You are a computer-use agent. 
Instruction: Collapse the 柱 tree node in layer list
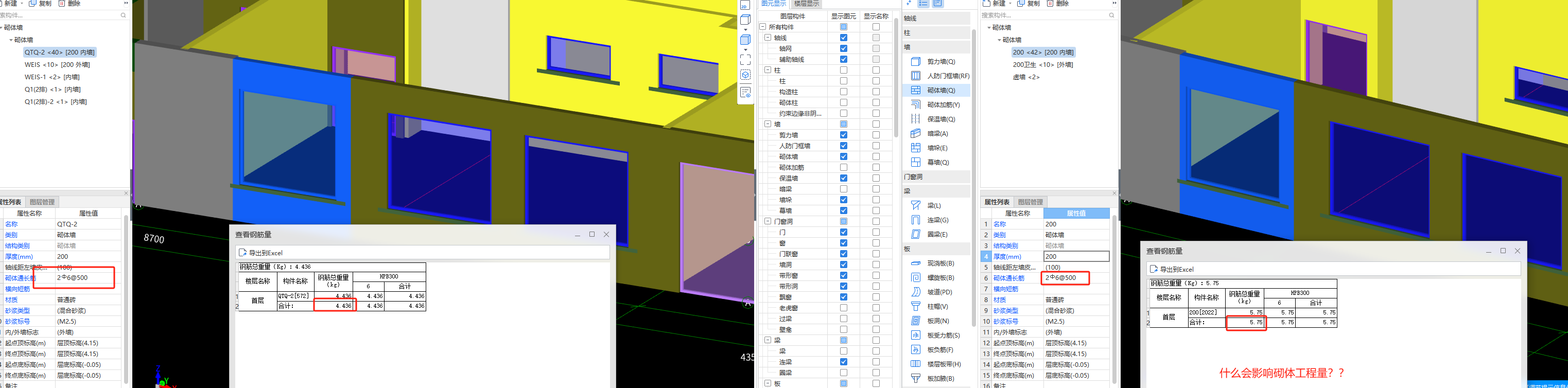point(768,70)
